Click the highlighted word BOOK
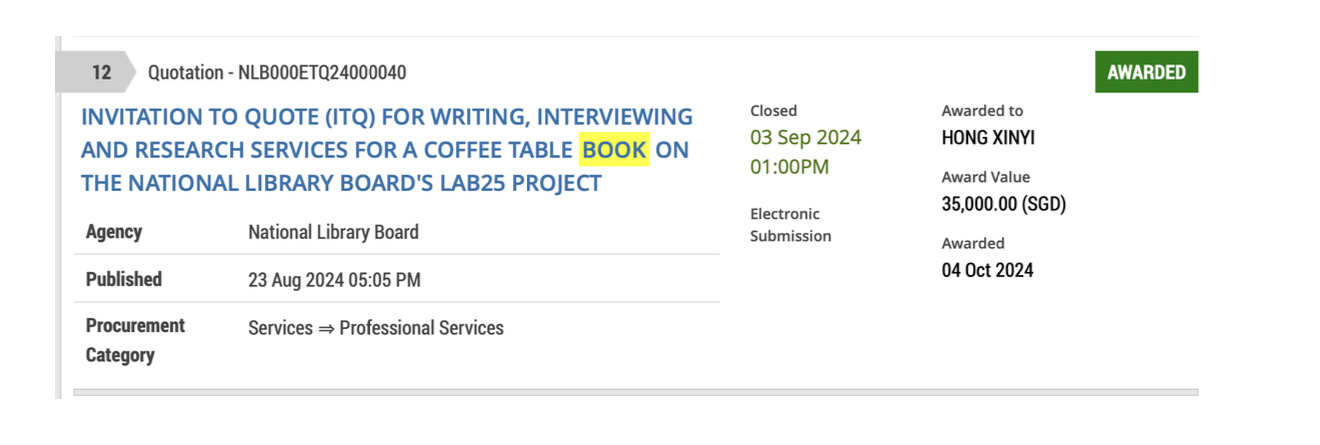 tap(614, 150)
